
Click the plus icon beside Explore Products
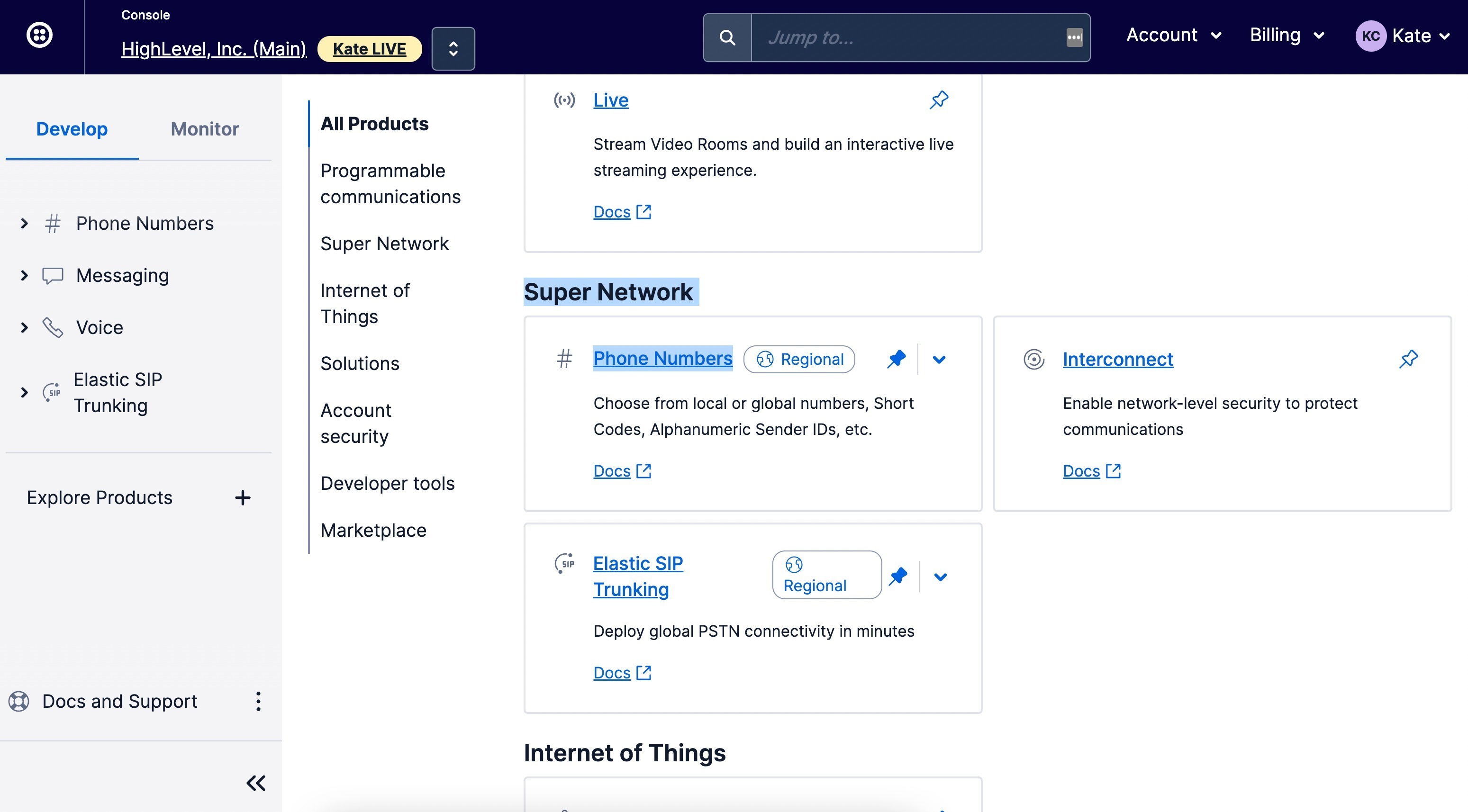(x=243, y=497)
